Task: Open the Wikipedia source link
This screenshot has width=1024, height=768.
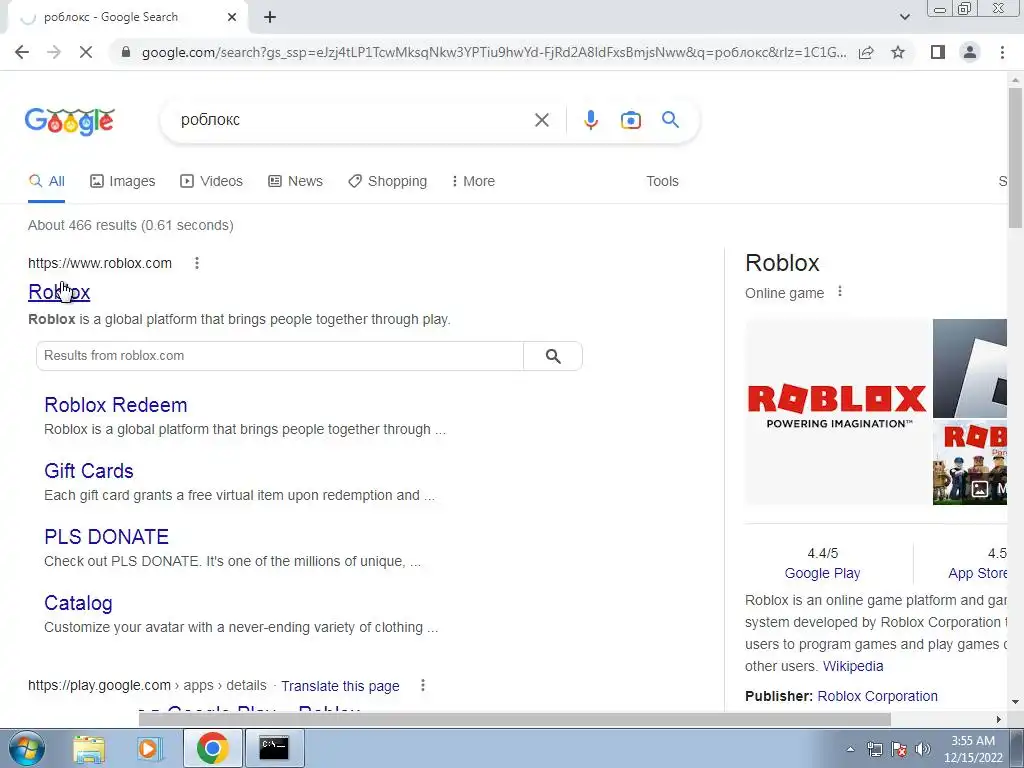Action: coord(853,666)
